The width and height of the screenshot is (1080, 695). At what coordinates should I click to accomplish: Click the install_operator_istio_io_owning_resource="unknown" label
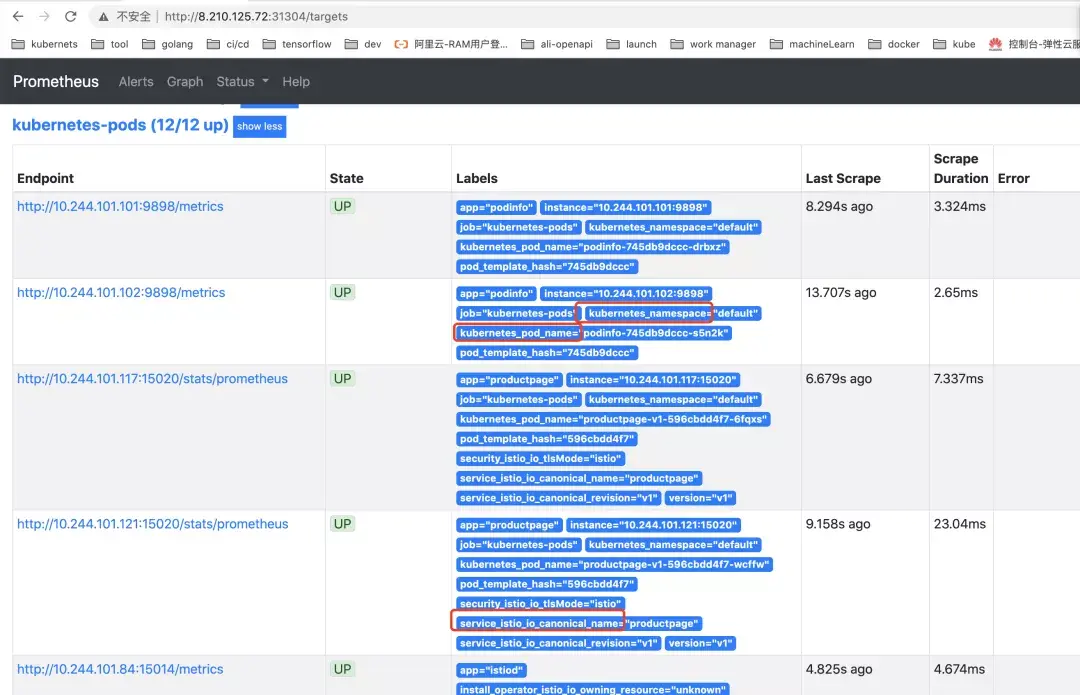(x=592, y=689)
